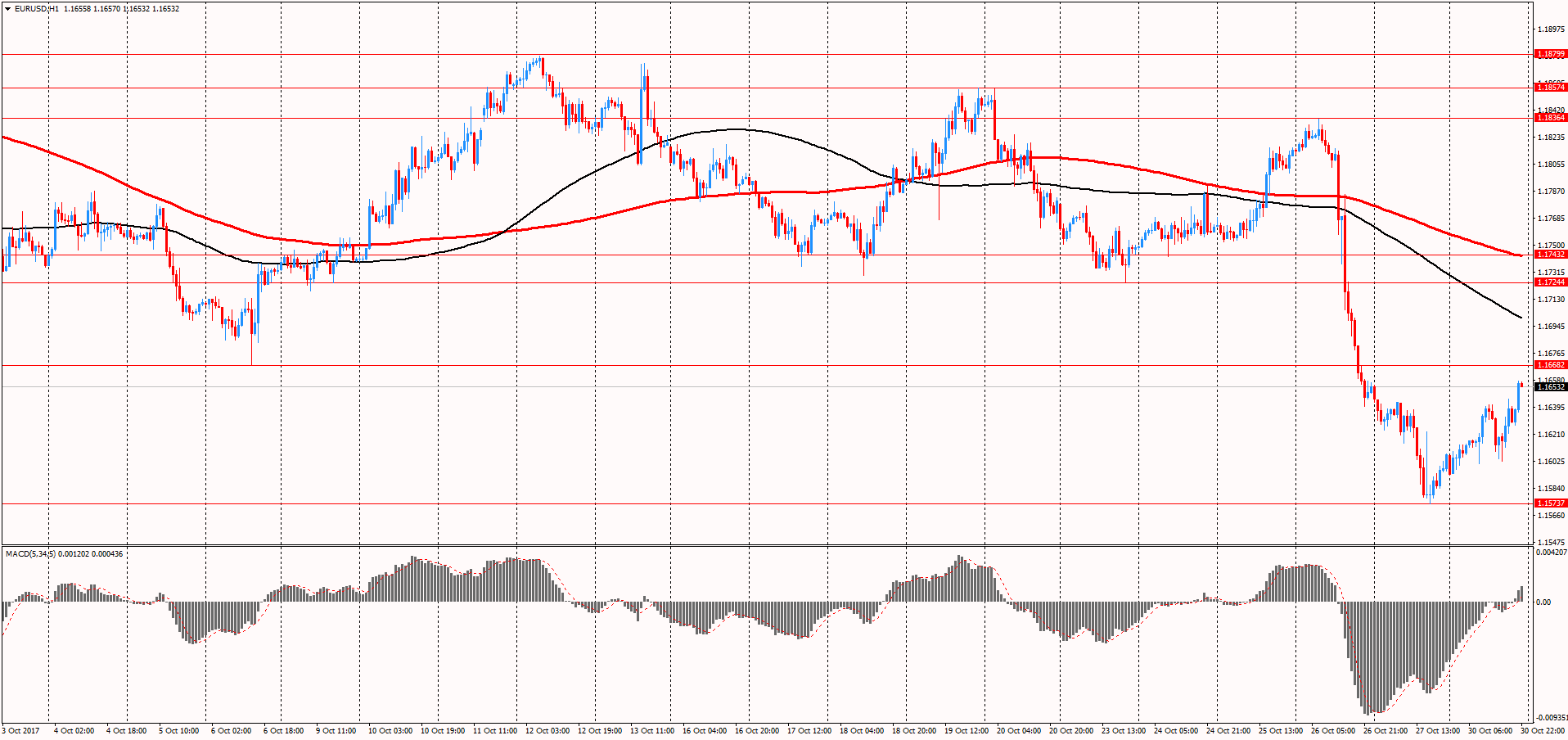Screen dimensions: 1568x740
Task: Select the 1.15737 support level label
Action: pos(1550,503)
